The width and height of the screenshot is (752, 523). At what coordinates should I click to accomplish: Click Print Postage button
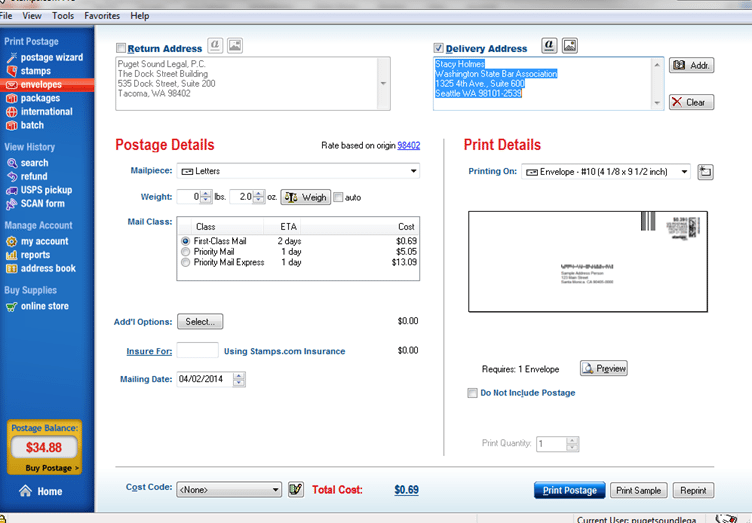click(x=570, y=490)
